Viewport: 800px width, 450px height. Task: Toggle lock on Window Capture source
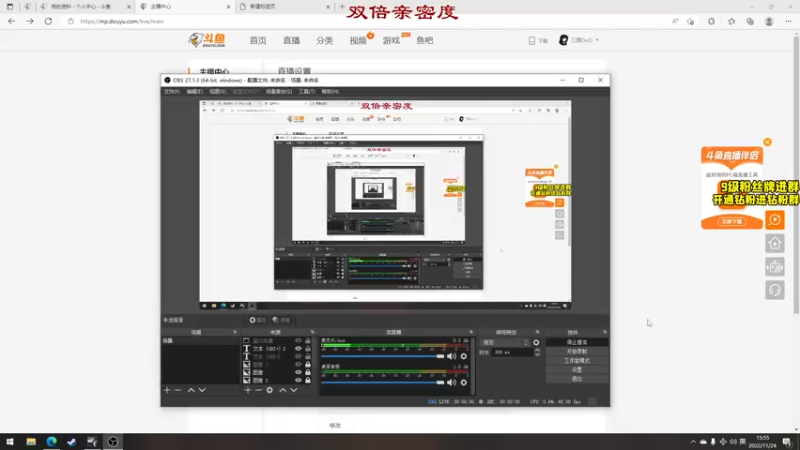click(308, 340)
